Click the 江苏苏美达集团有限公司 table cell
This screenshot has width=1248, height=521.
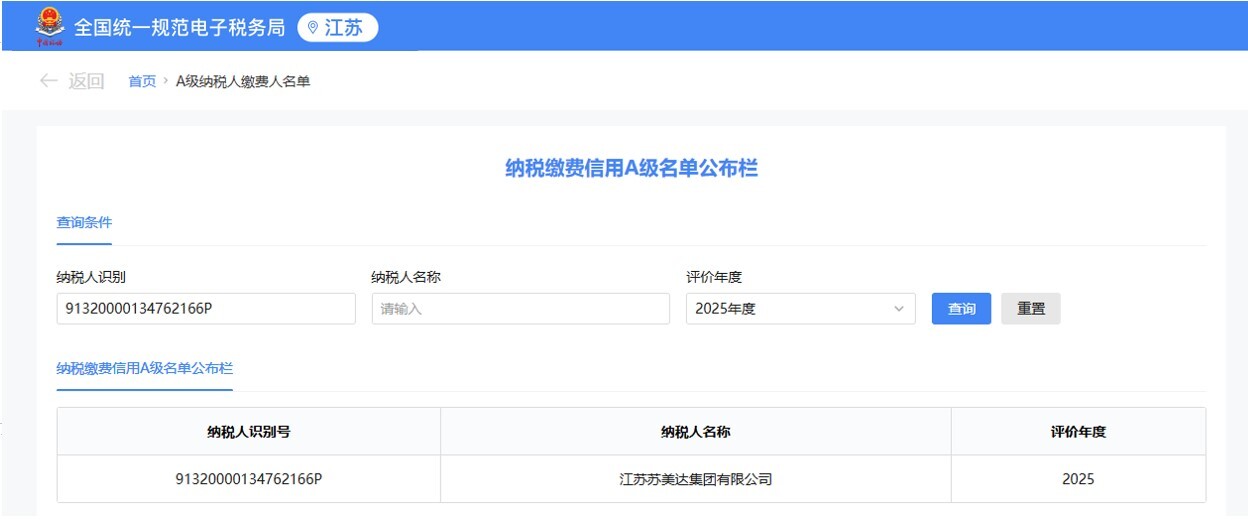click(696, 479)
